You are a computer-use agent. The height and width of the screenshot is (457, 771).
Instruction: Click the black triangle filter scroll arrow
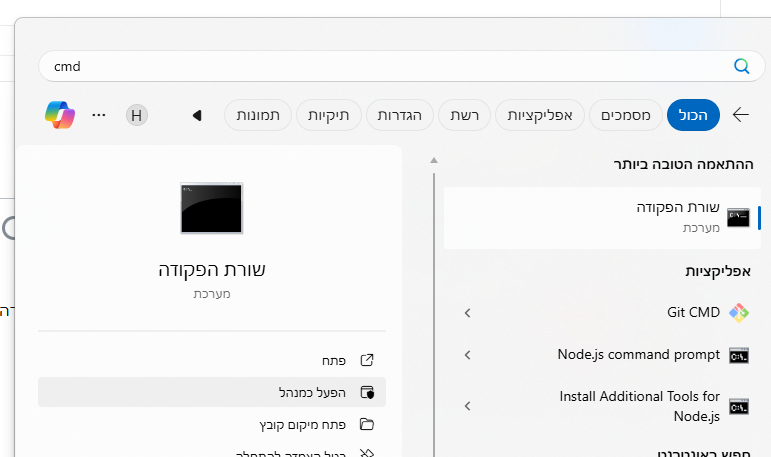coord(197,116)
